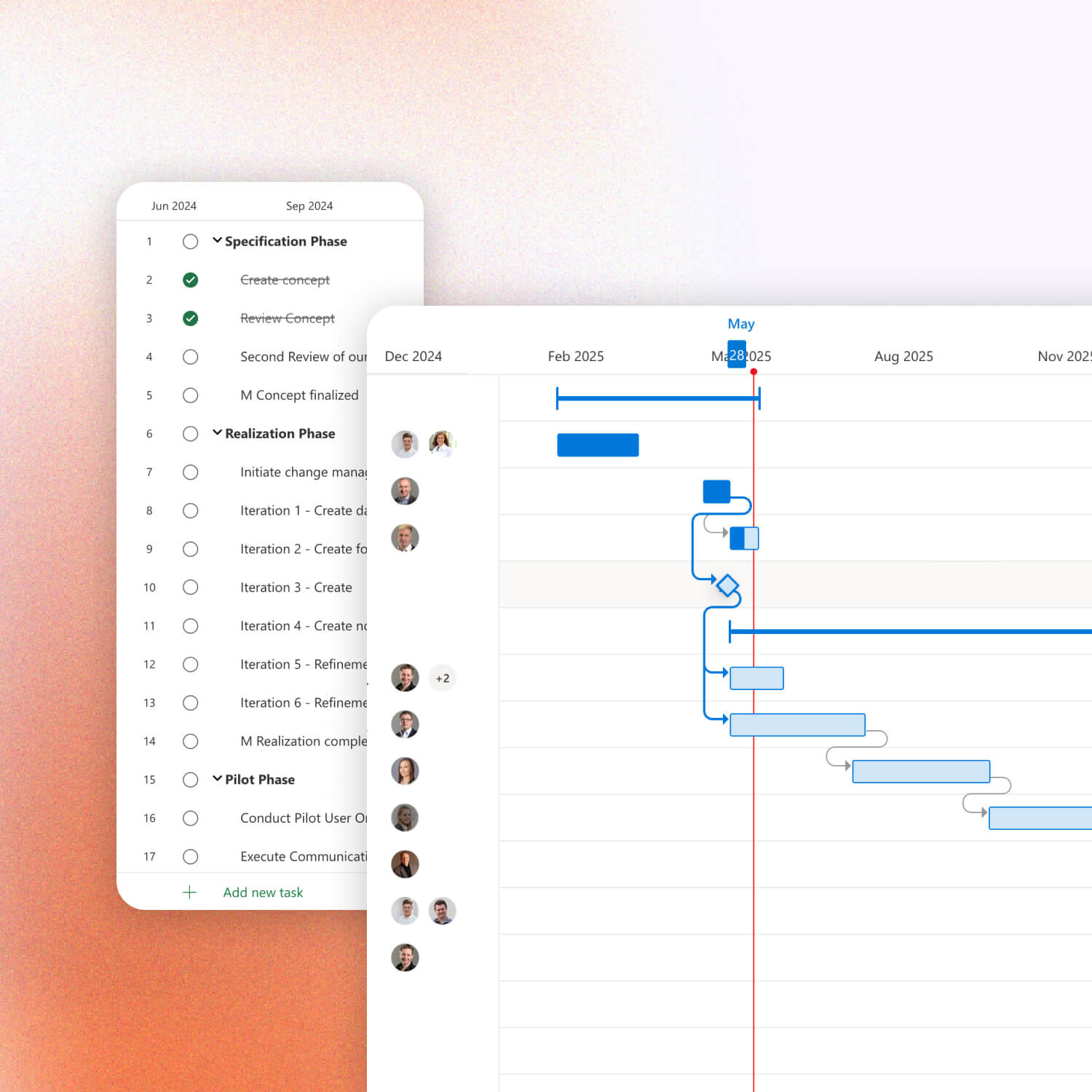Open the Create concept task

[285, 280]
